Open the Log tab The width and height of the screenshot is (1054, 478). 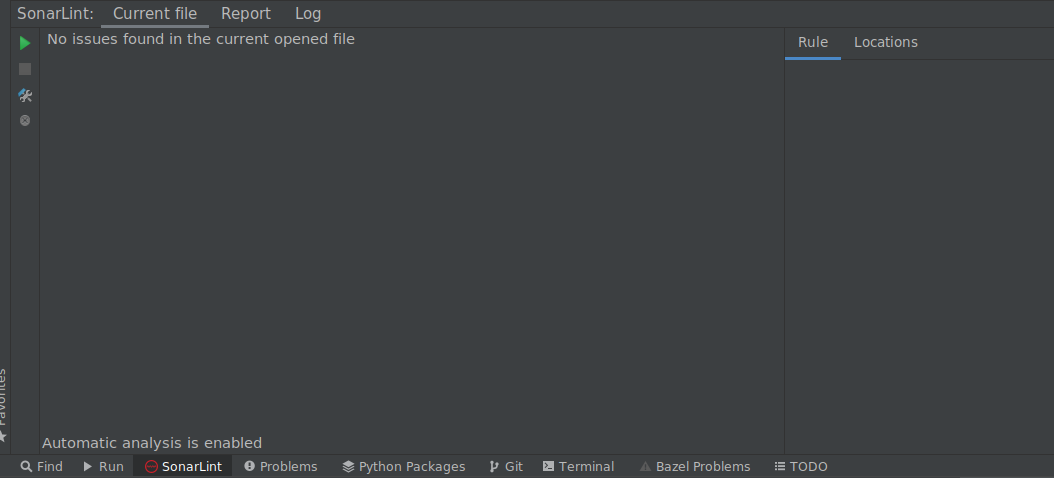[308, 13]
